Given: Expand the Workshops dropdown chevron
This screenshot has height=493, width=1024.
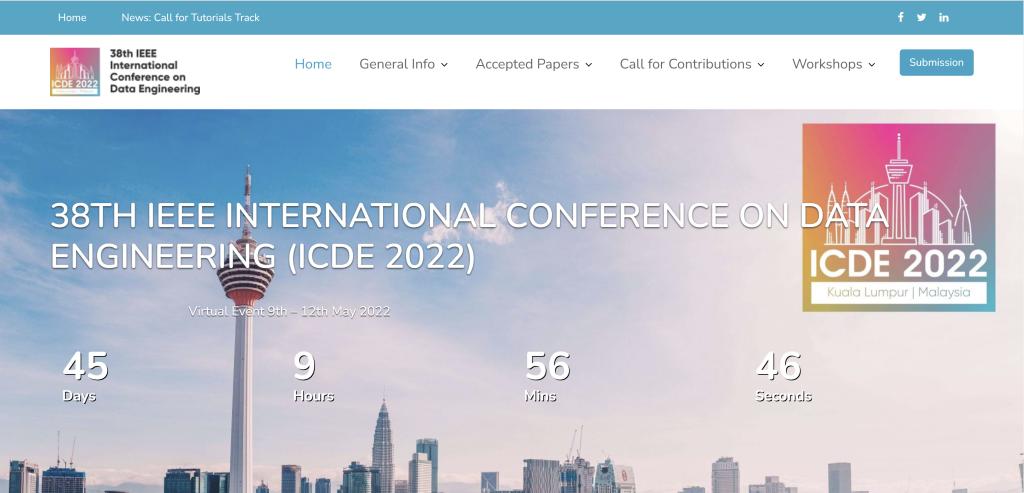Looking at the screenshot, I should (x=872, y=65).
